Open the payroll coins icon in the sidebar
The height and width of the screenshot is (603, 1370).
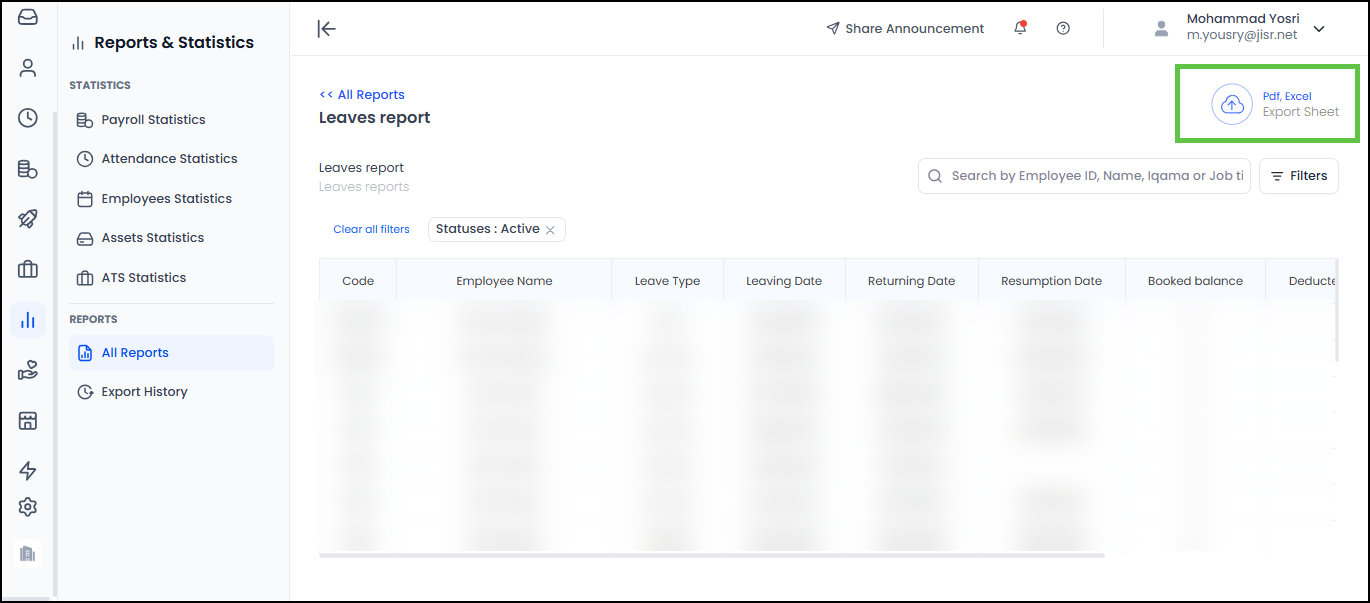click(27, 168)
